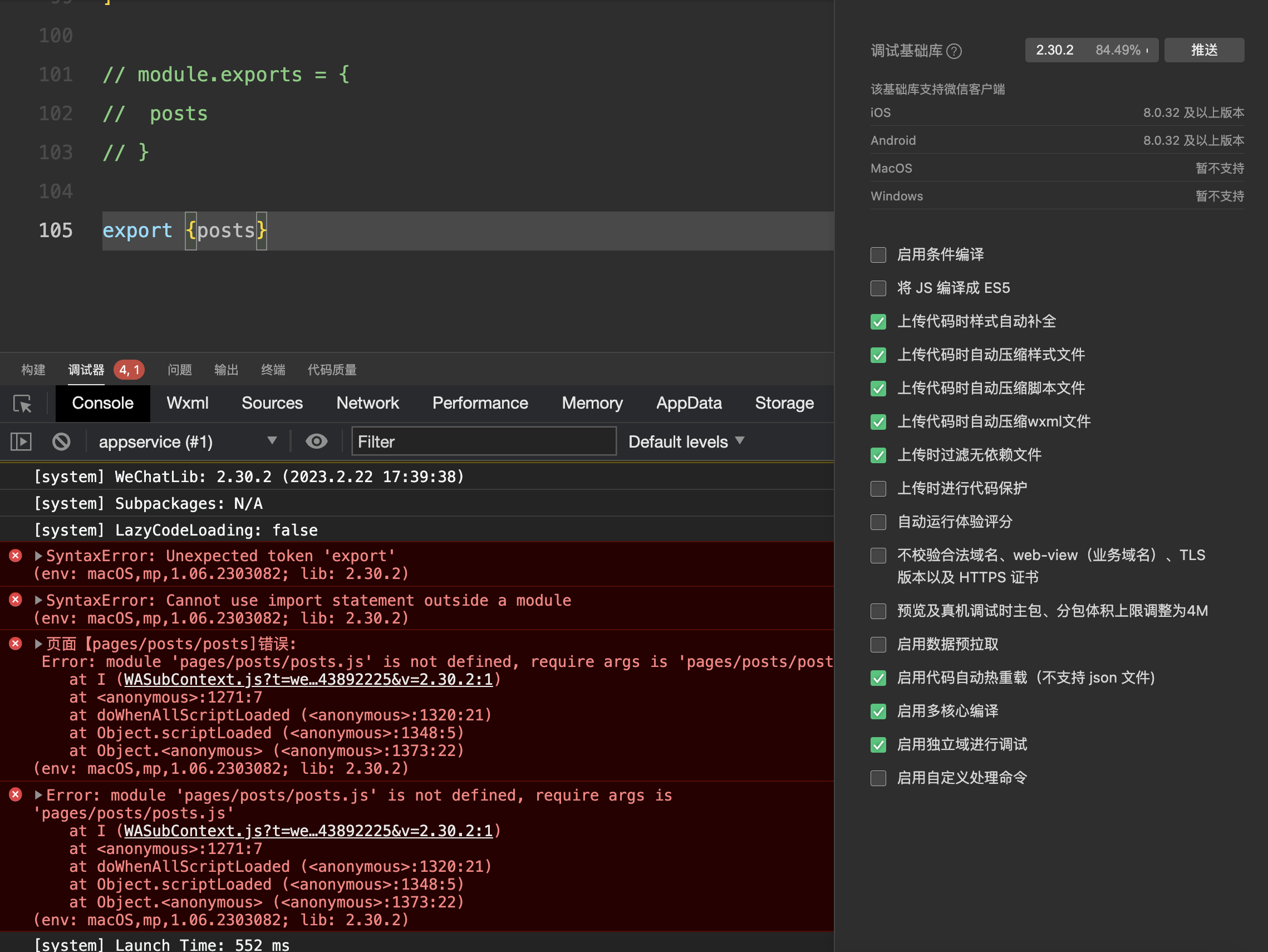The width and height of the screenshot is (1268, 952).
Task: Click the Windows 暂不支持 row
Action: [1057, 196]
